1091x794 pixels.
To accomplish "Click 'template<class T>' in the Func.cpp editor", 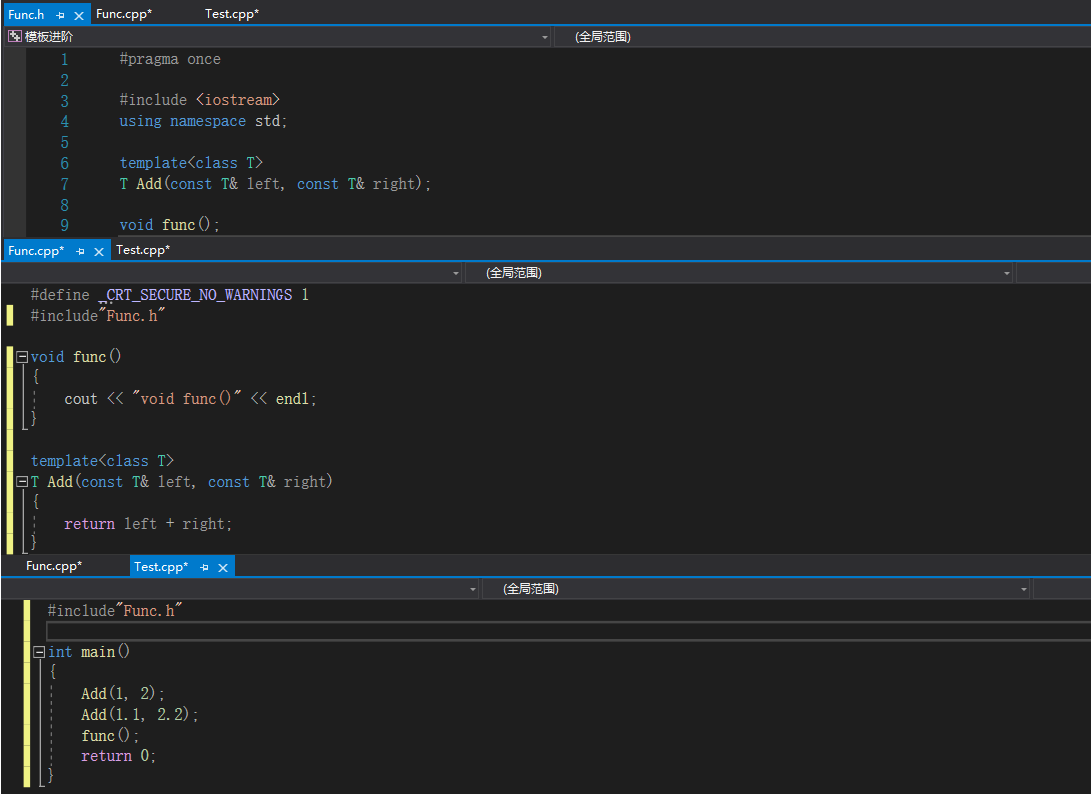I will coord(102,461).
